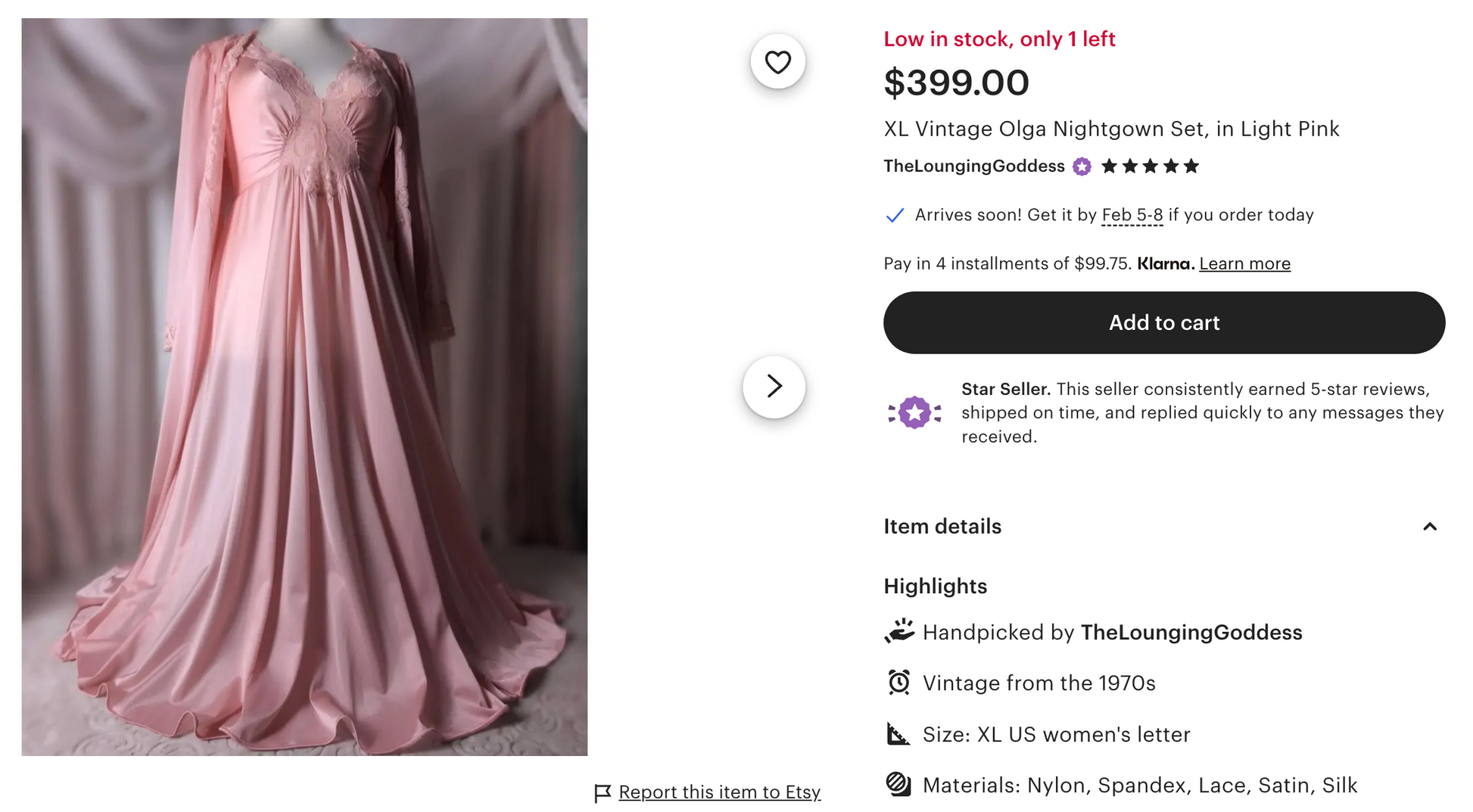
Task: Add the nightgown set to cart
Action: coord(1163,323)
